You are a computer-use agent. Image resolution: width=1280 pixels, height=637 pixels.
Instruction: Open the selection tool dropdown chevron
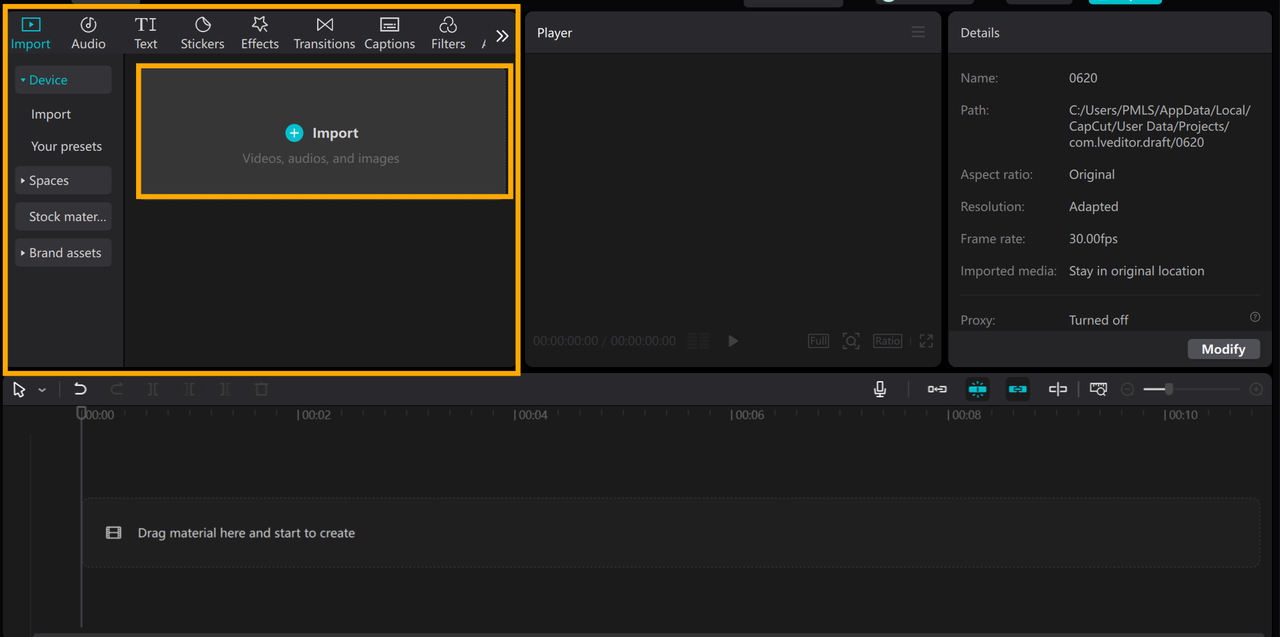(41, 389)
